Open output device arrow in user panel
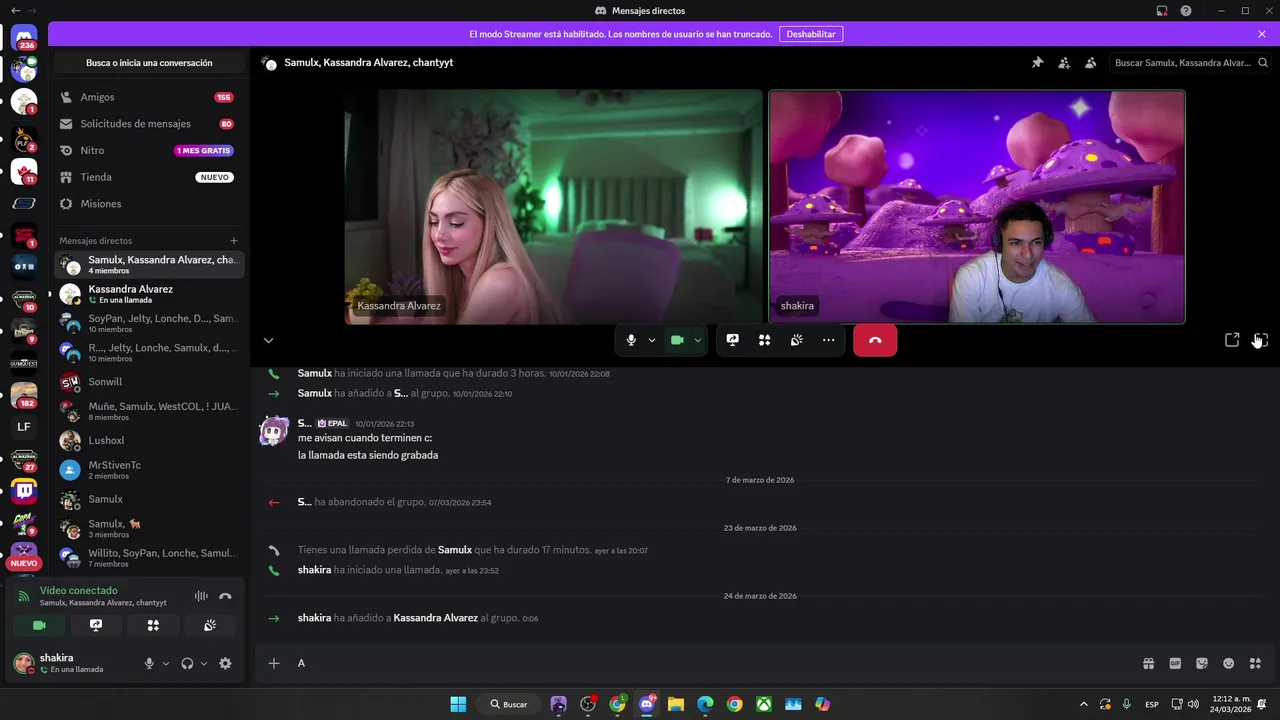1280x720 pixels. [204, 663]
